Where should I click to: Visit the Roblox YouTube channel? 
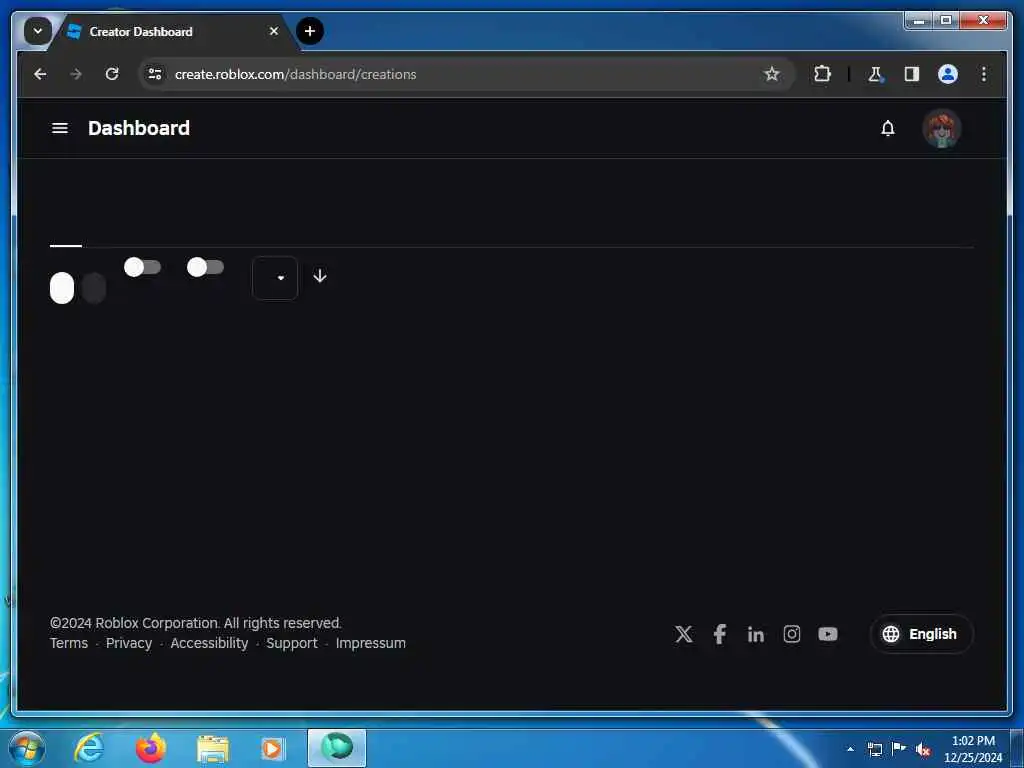point(827,634)
